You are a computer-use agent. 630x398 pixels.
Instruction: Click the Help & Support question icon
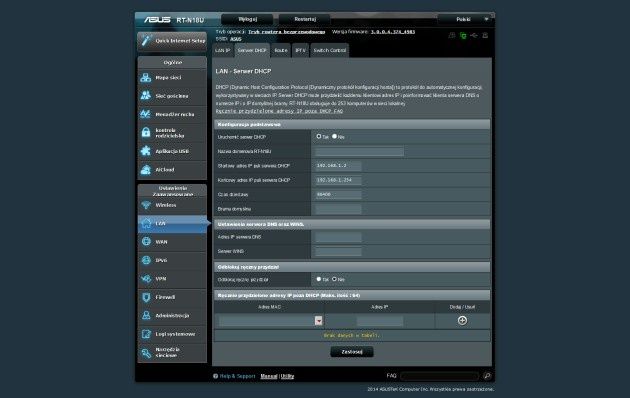click(x=216, y=376)
